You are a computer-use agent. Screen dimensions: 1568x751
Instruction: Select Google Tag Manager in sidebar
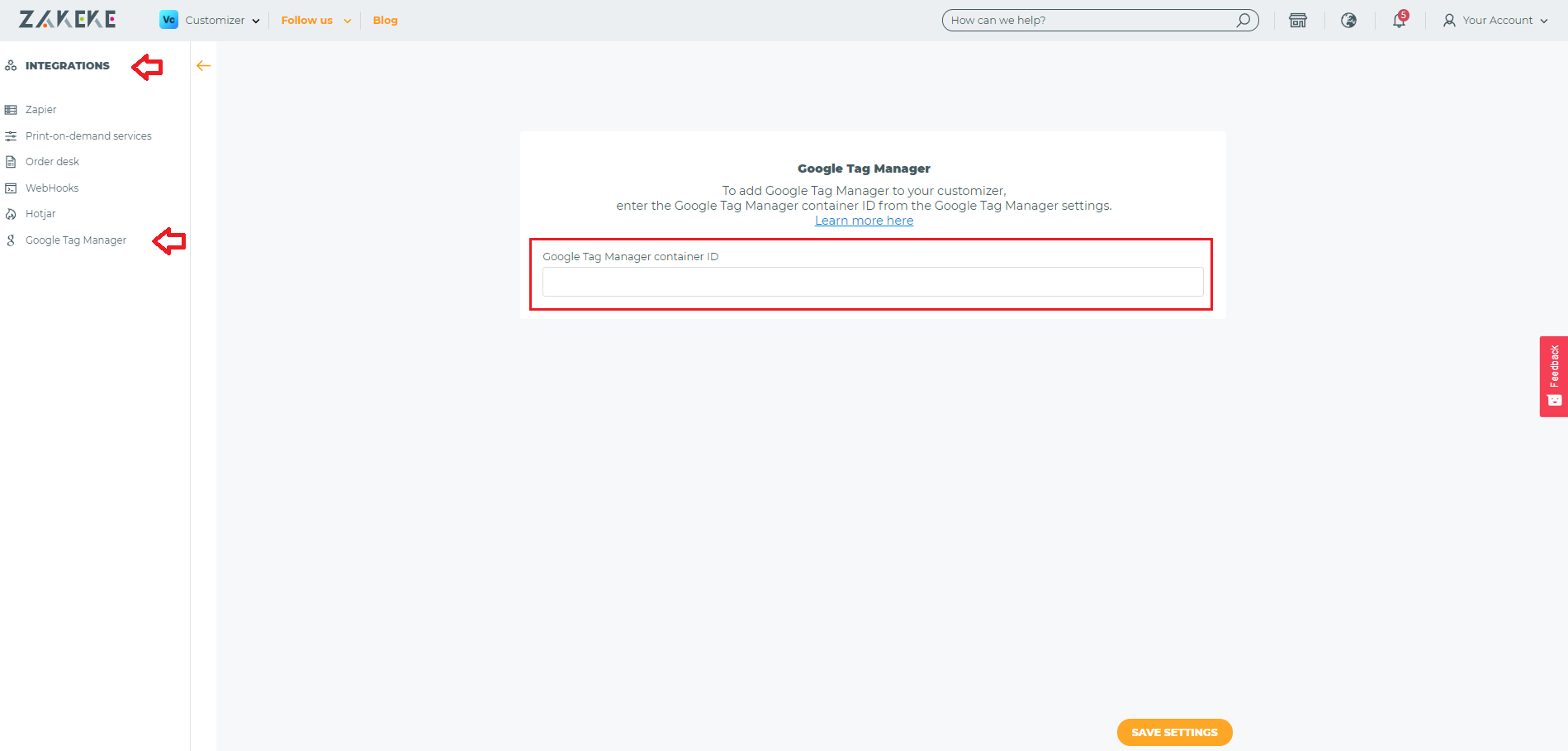pos(76,240)
